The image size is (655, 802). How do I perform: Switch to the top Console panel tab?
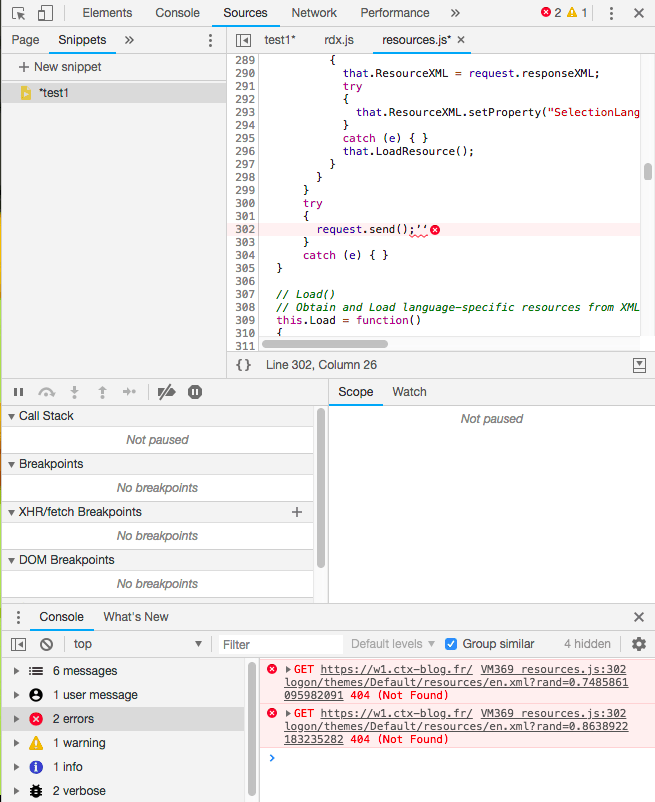177,13
